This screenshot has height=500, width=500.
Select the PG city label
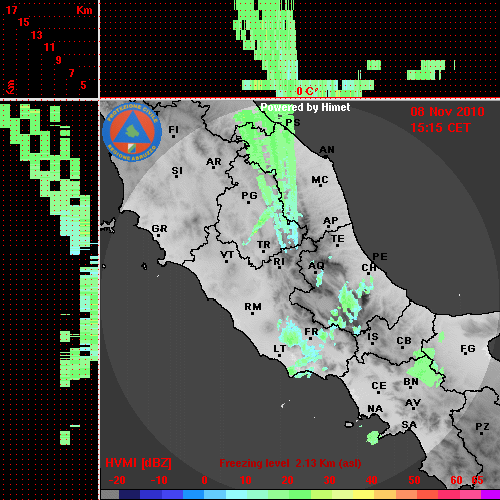[249, 195]
